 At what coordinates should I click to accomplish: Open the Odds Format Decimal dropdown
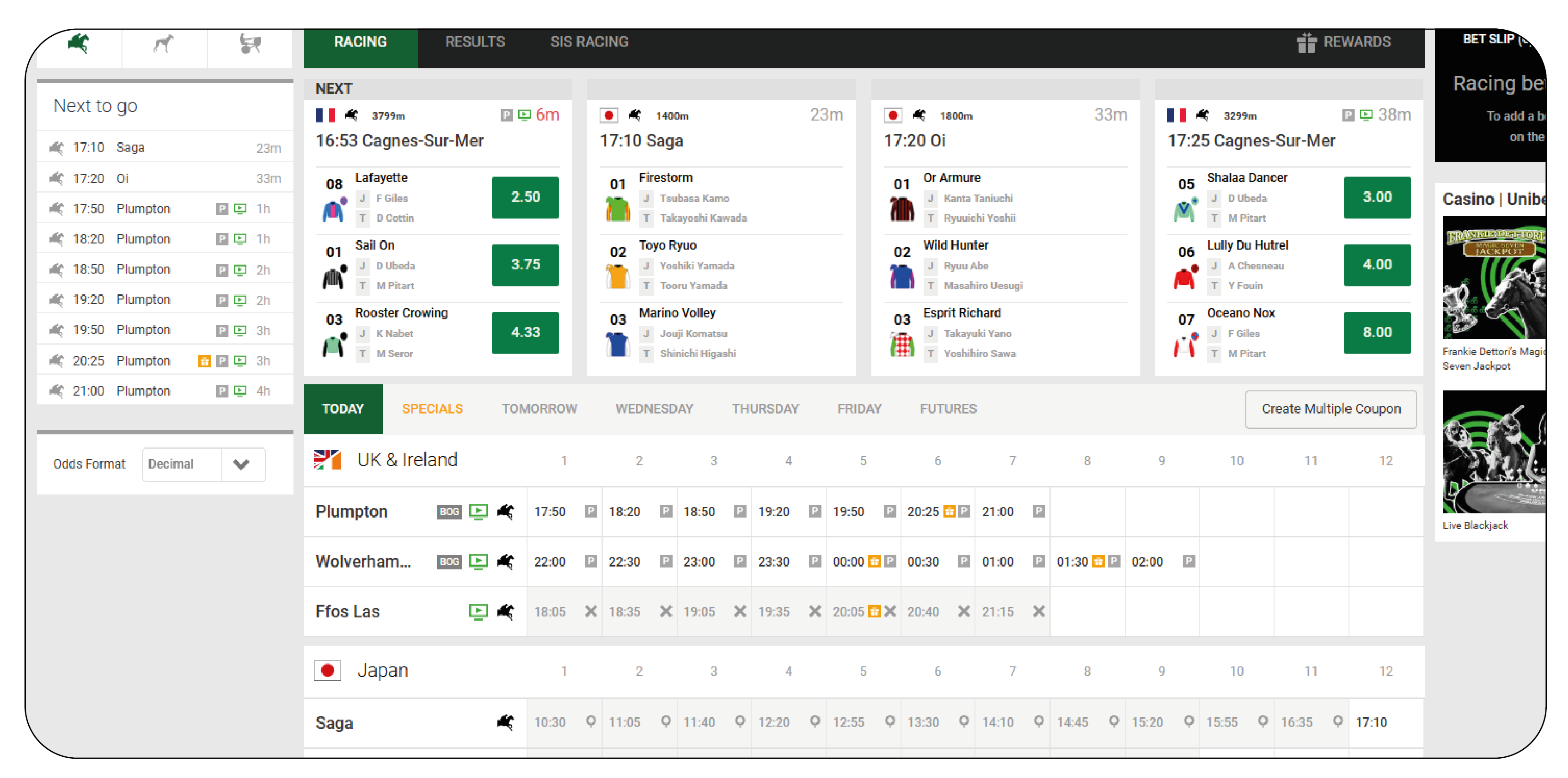point(204,464)
